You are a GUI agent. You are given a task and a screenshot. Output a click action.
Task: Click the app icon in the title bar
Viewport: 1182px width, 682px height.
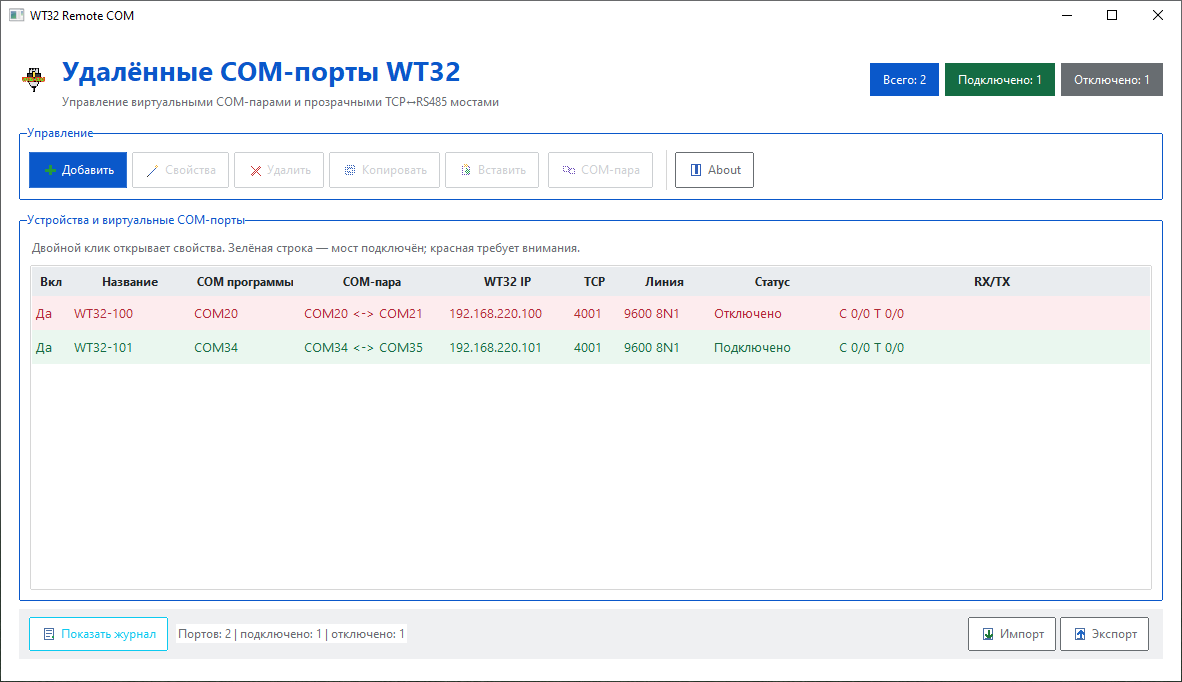[17, 15]
